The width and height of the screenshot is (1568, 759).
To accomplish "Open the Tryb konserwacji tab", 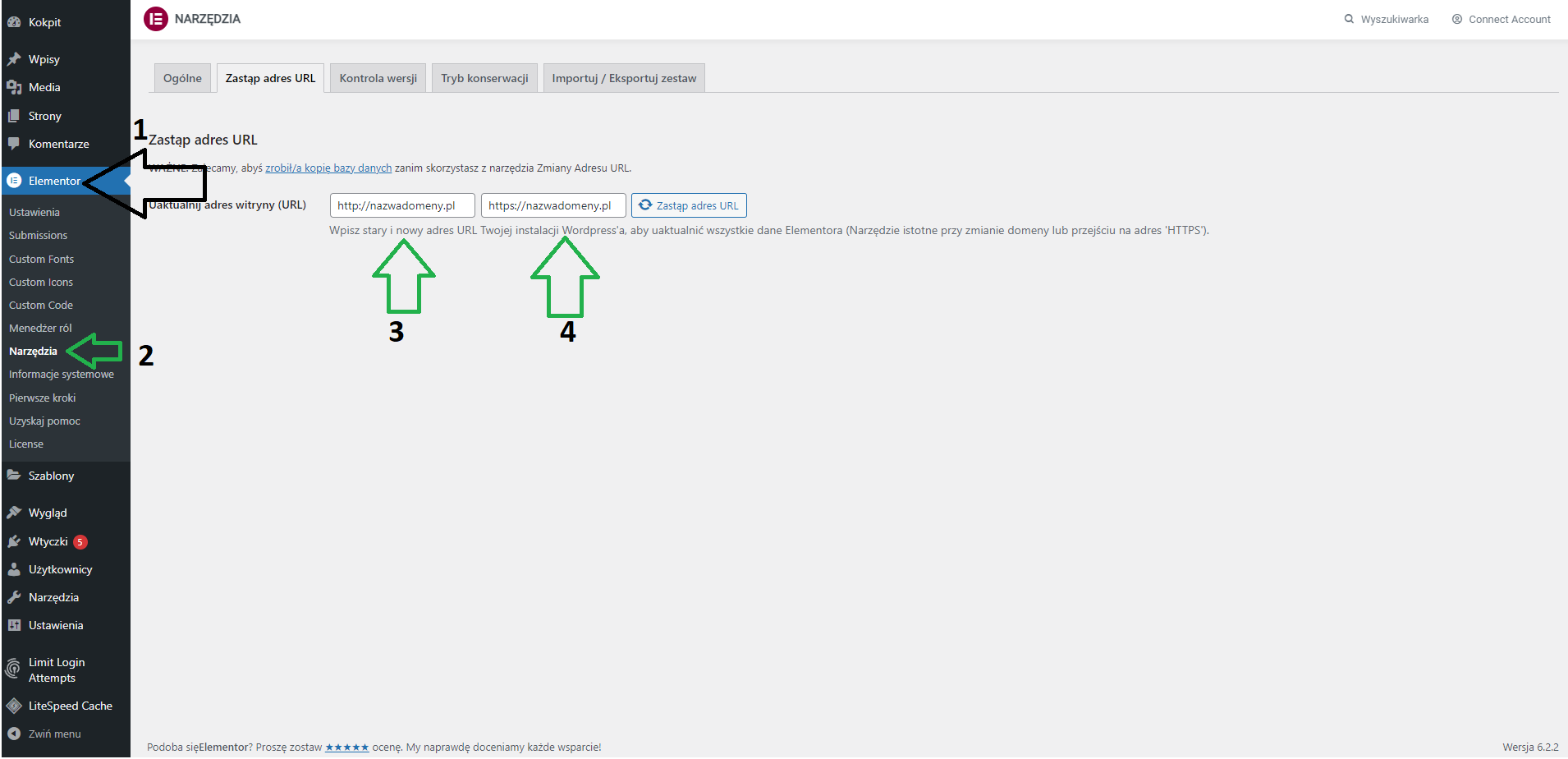I will tap(484, 77).
